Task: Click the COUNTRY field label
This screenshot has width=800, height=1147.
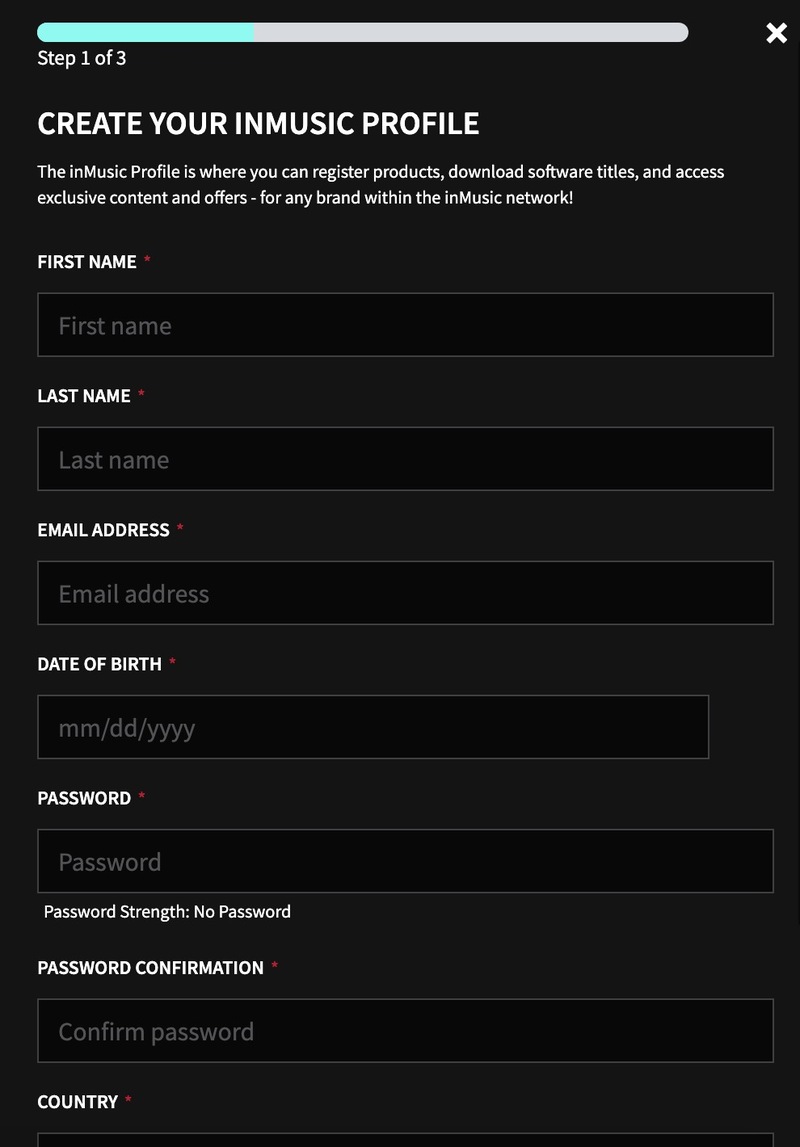Action: (78, 1102)
